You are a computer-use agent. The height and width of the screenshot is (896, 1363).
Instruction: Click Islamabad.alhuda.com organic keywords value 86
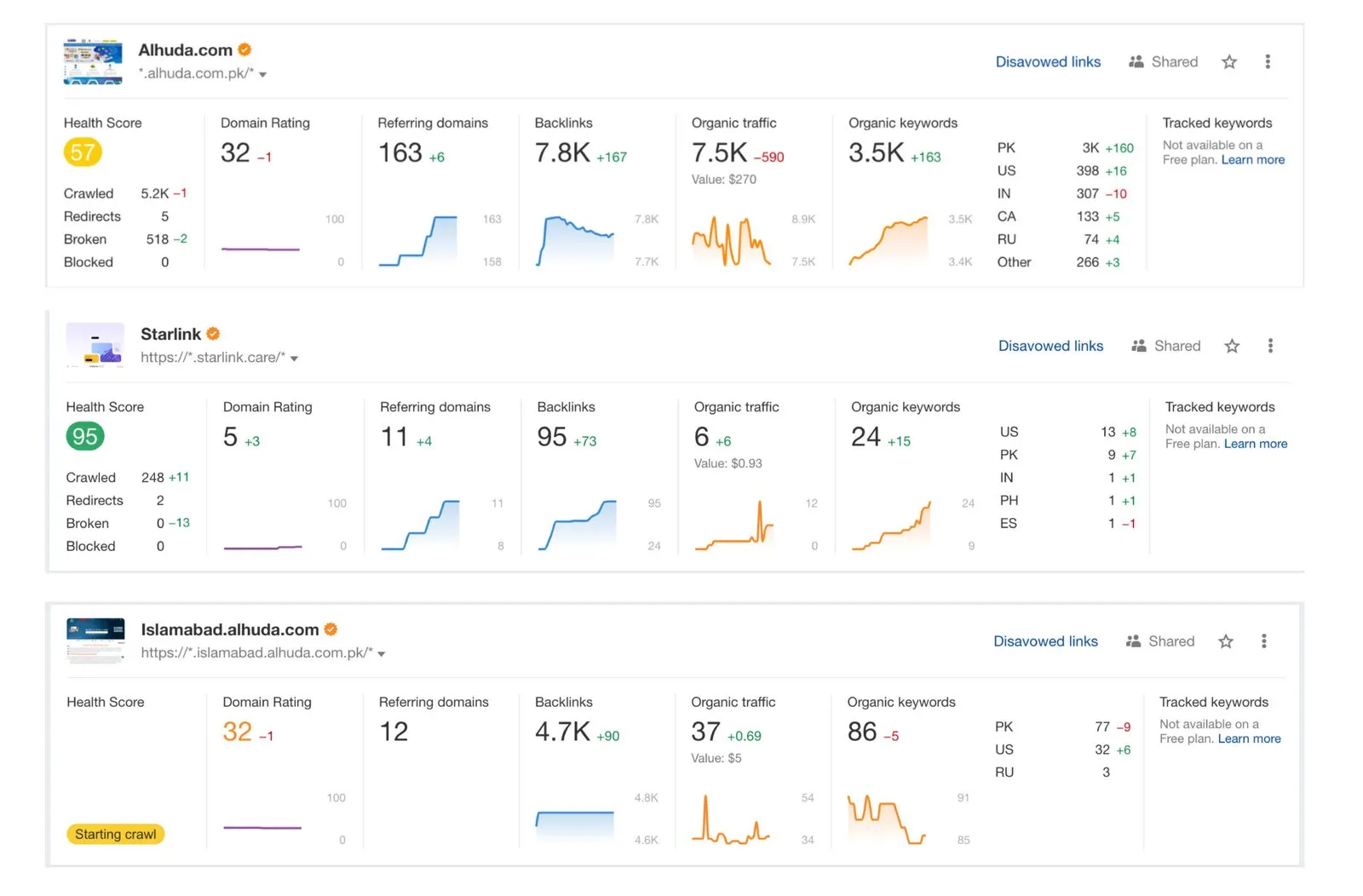pyautogui.click(x=862, y=732)
